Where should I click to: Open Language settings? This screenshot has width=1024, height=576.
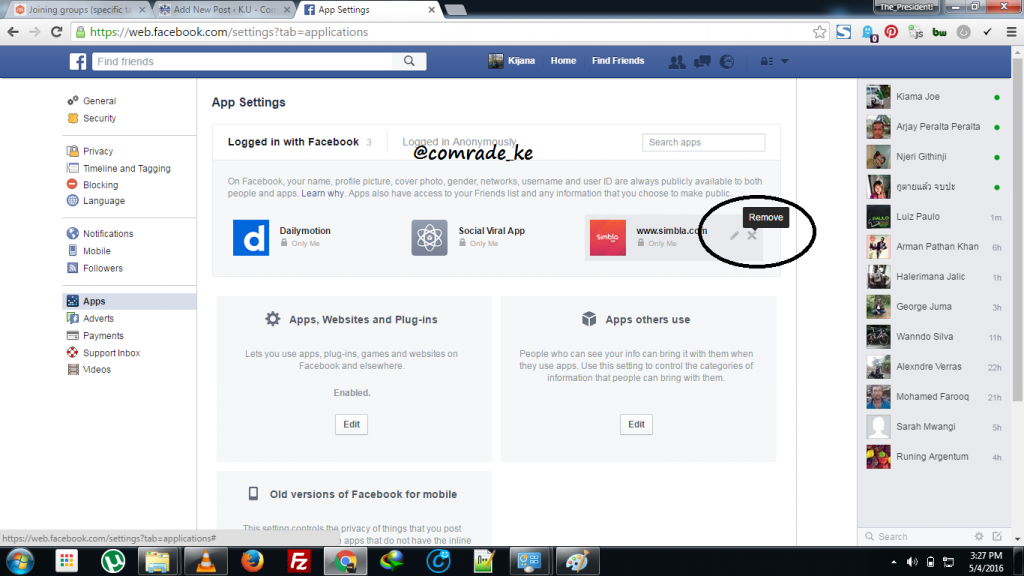(x=103, y=200)
